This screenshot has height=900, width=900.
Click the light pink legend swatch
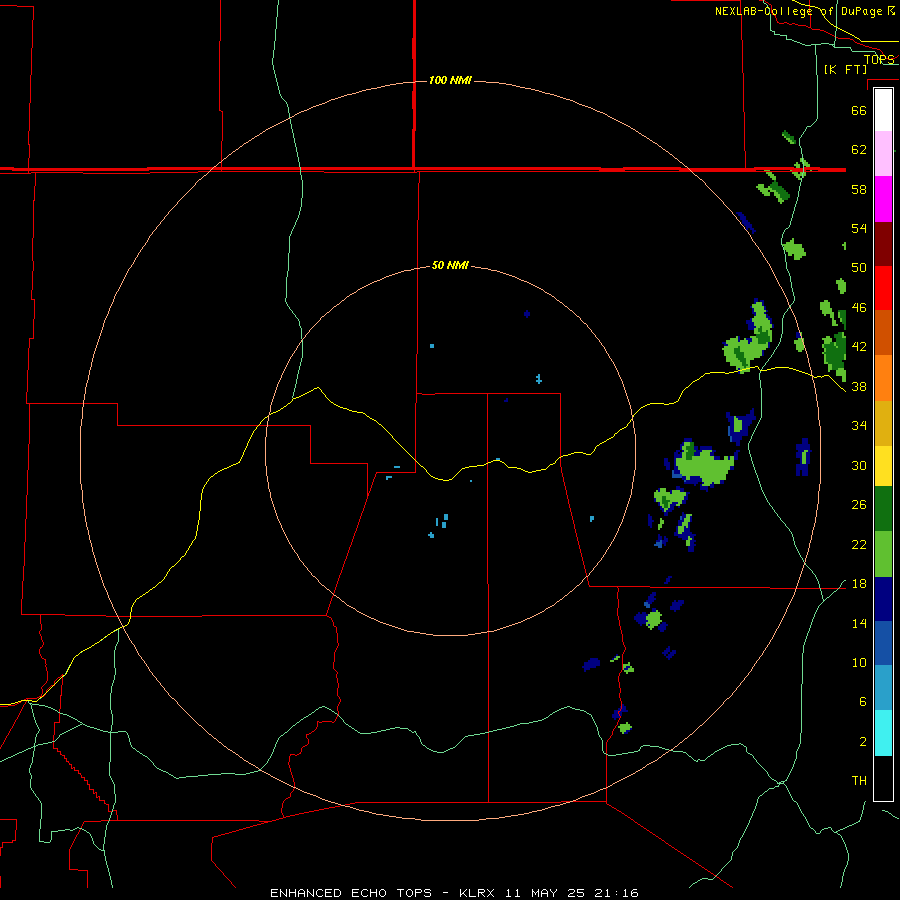(x=883, y=153)
